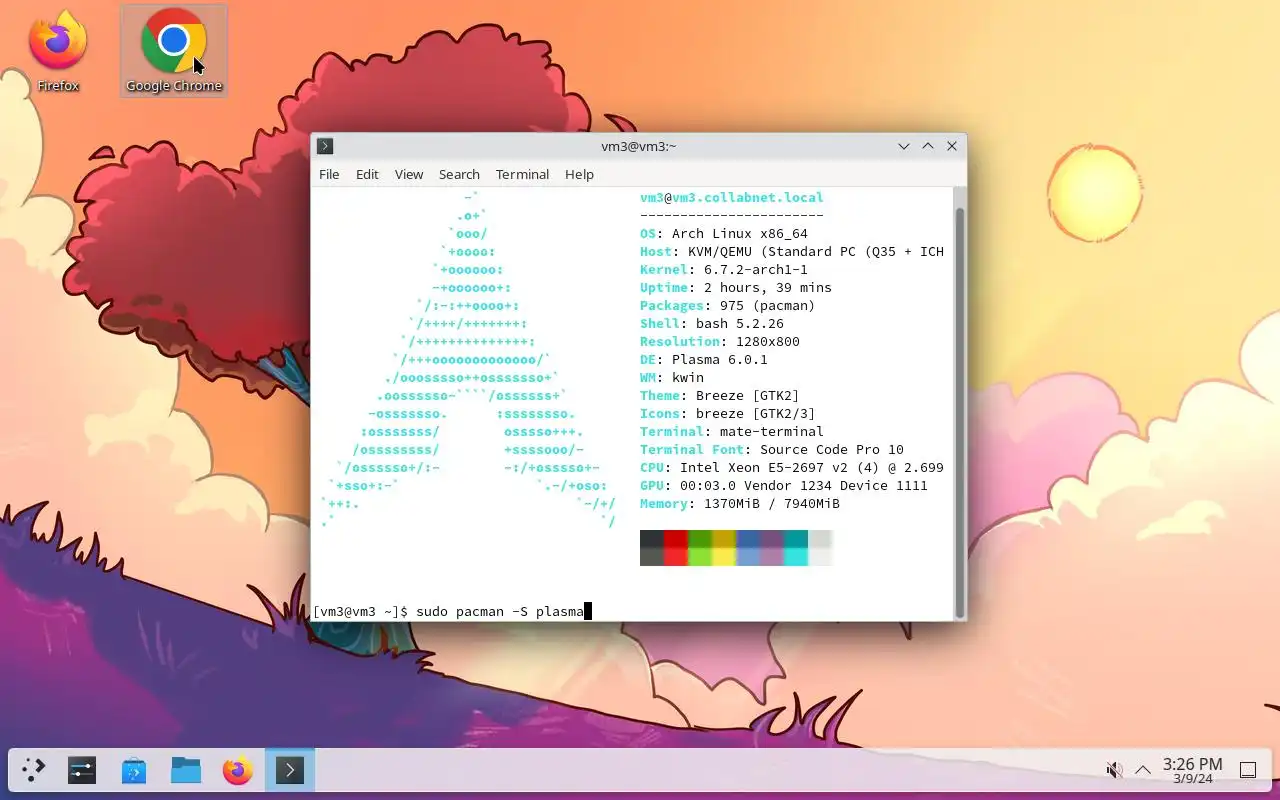The width and height of the screenshot is (1280, 800).
Task: Click the 'WM: kwin' line
Action: click(x=672, y=378)
